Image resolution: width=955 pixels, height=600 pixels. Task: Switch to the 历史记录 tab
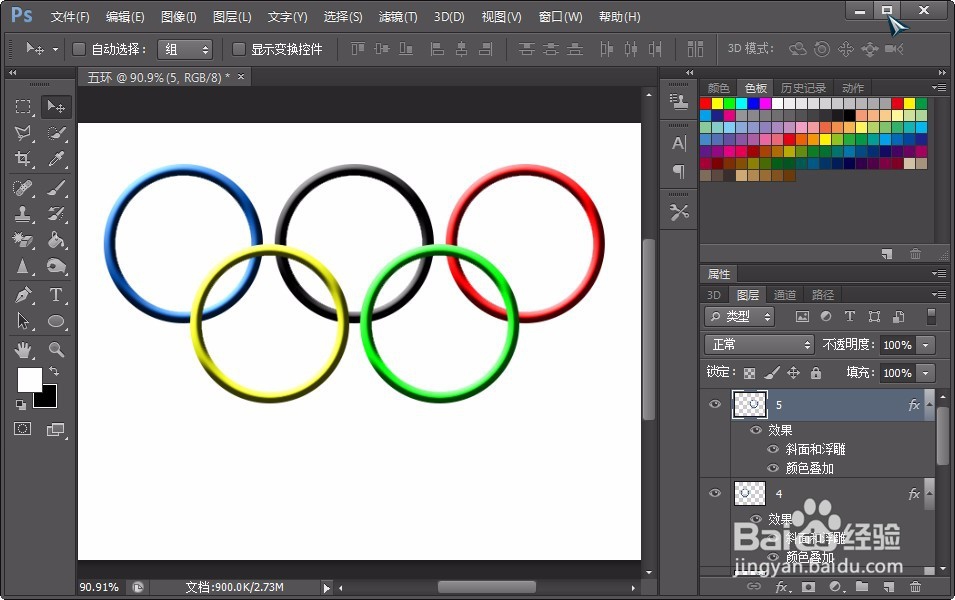[803, 88]
